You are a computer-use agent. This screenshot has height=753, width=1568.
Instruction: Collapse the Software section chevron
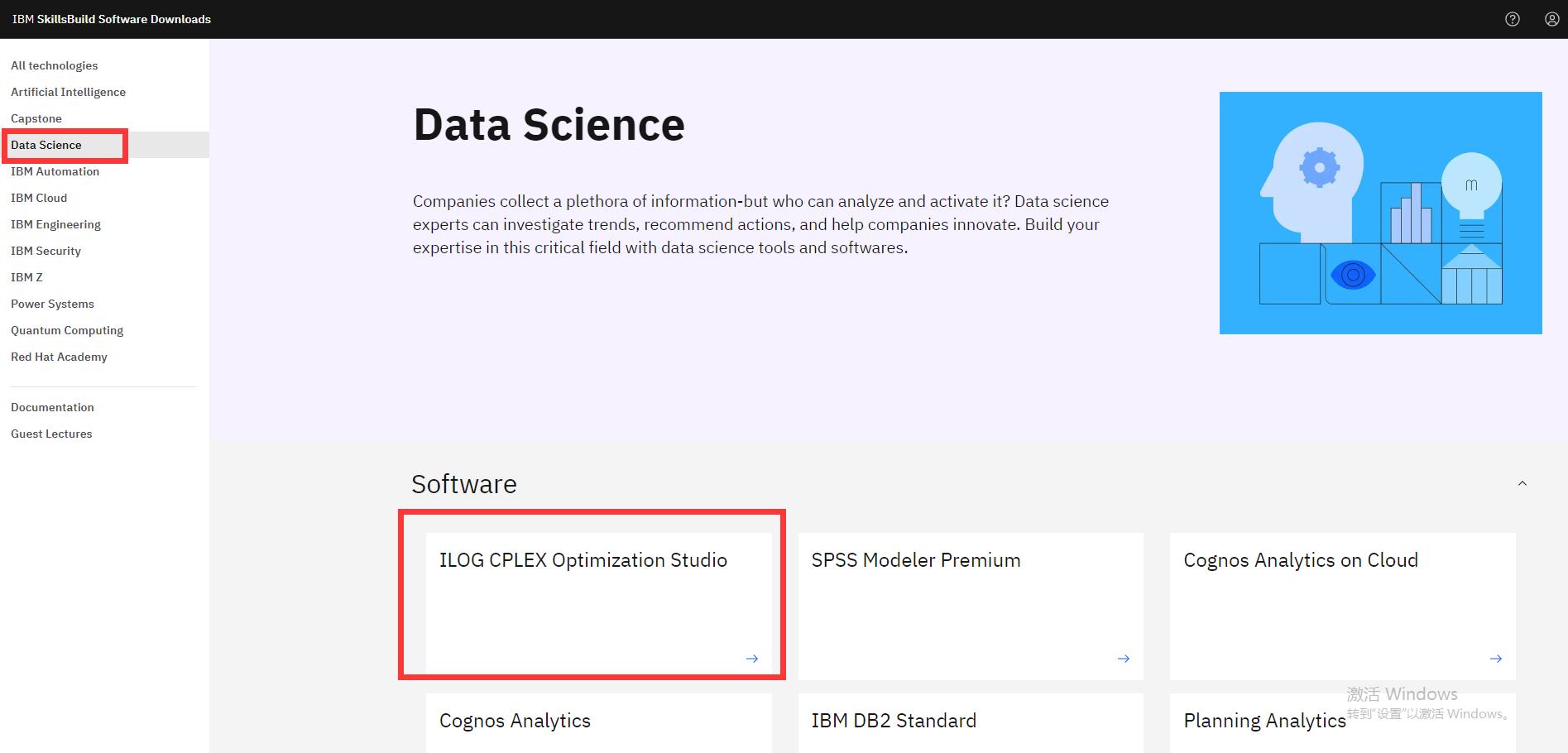pyautogui.click(x=1522, y=483)
